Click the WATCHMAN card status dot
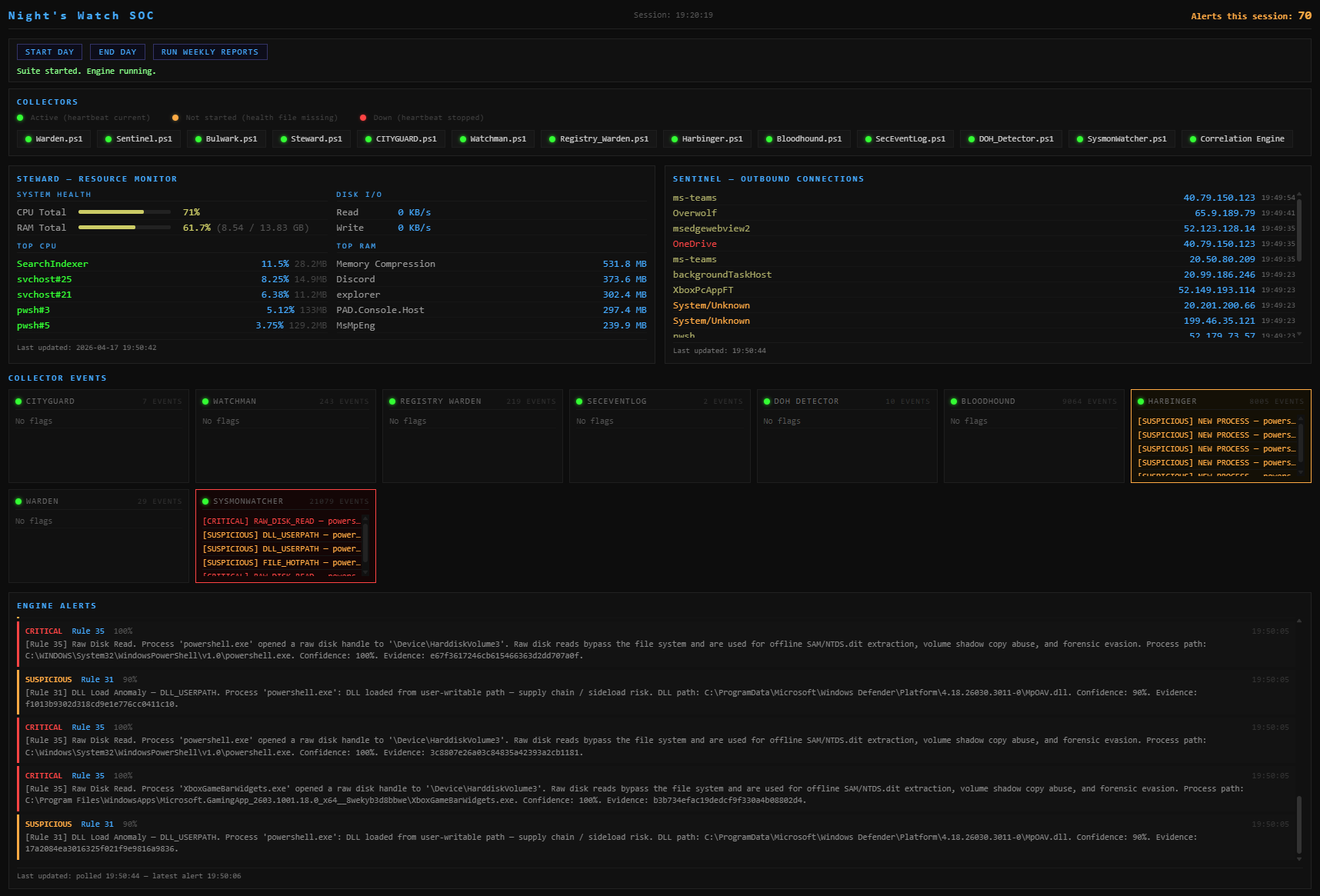 205,401
